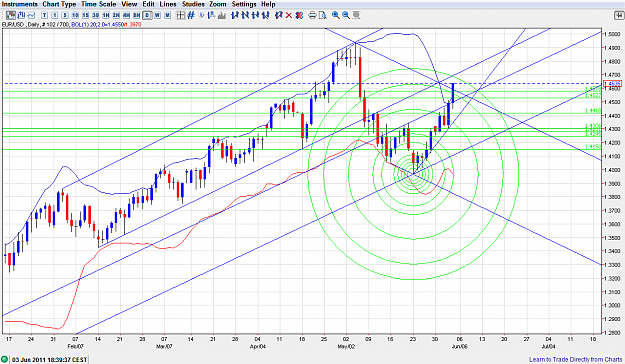Select the Daily (D) timeframe button
The height and width of the screenshot is (364, 625).
(x=147, y=15)
